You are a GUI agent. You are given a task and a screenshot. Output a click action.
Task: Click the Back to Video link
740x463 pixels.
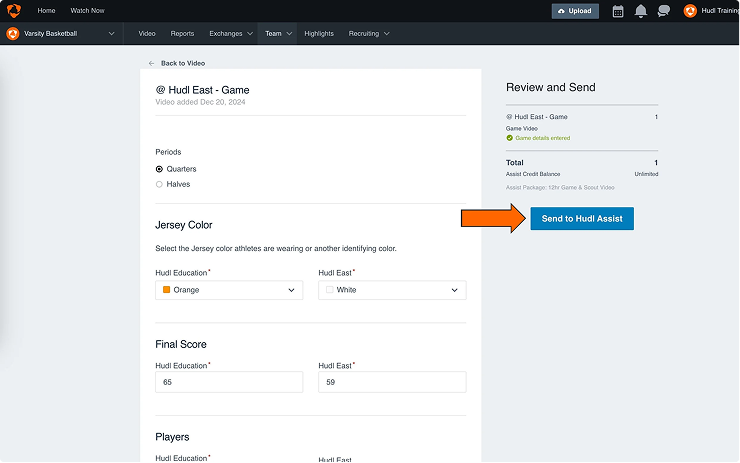point(183,63)
